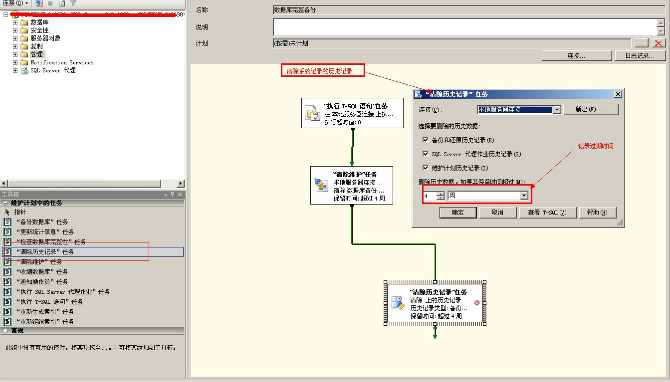Screen dimensions: 670x382
Task: Click the filter funnel toolbar icon
Action: pyautogui.click(x=73, y=3)
